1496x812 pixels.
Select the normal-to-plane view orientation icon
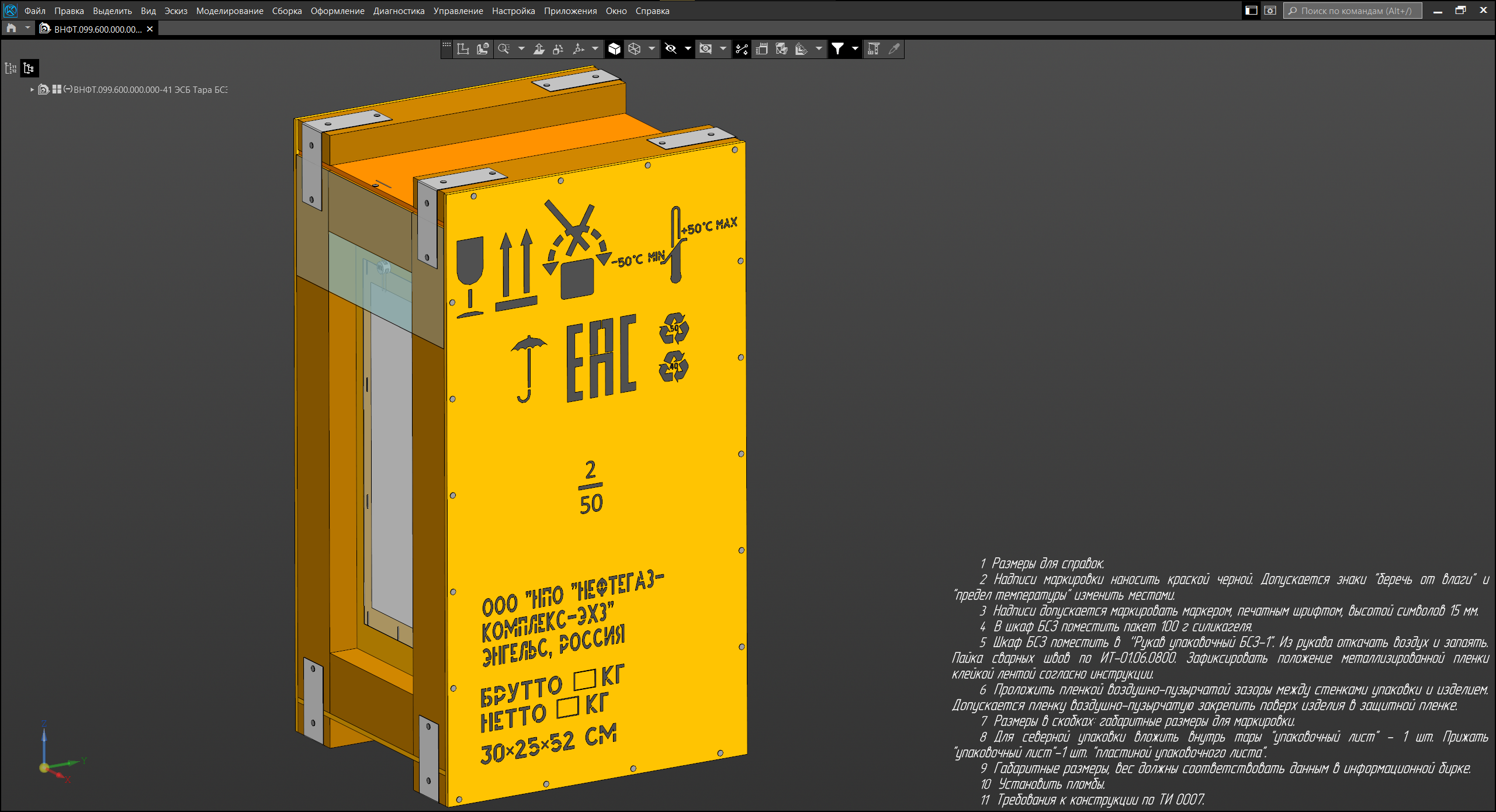pos(539,49)
